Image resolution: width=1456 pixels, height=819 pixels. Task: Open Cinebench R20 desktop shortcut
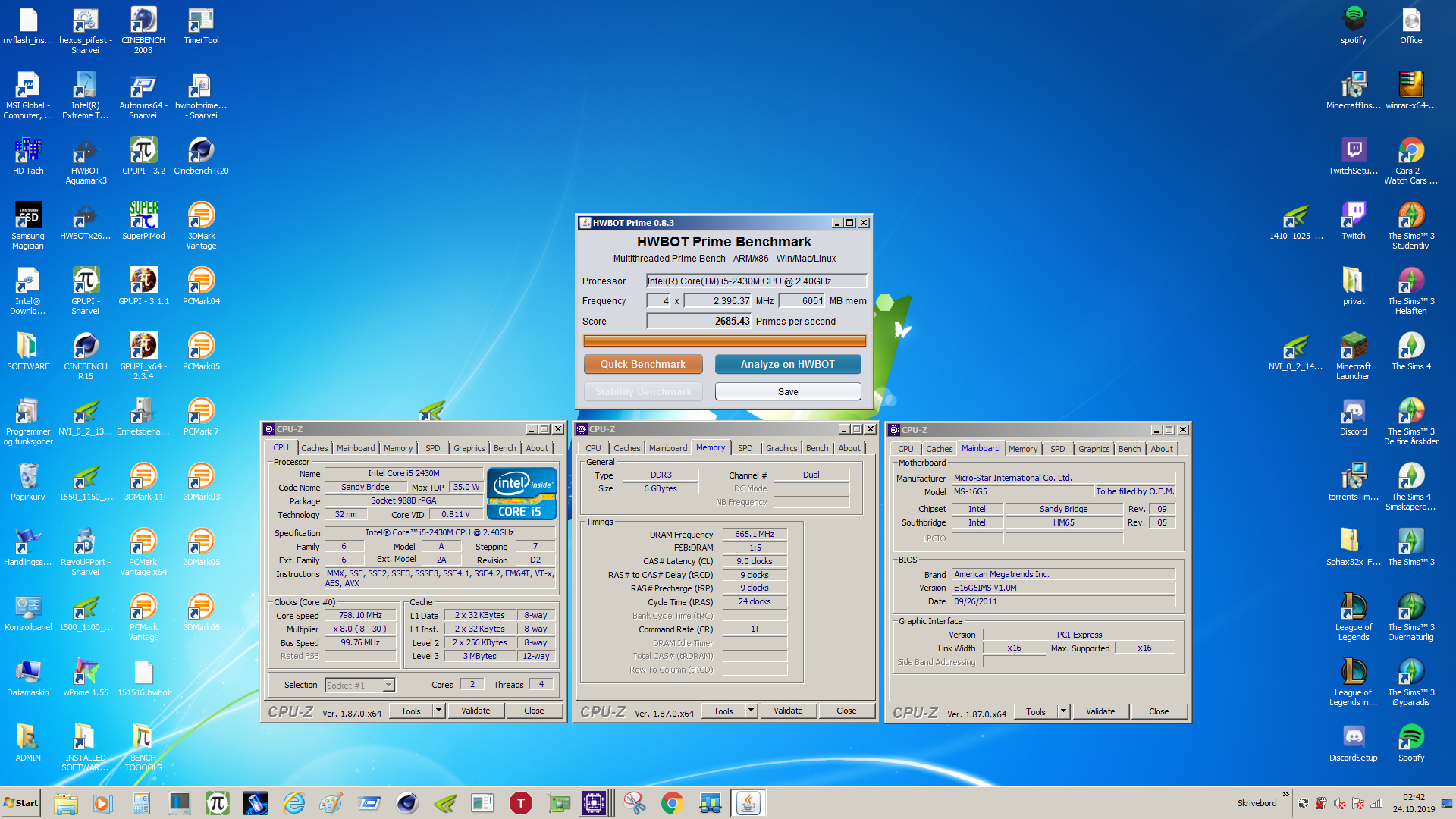click(x=201, y=156)
